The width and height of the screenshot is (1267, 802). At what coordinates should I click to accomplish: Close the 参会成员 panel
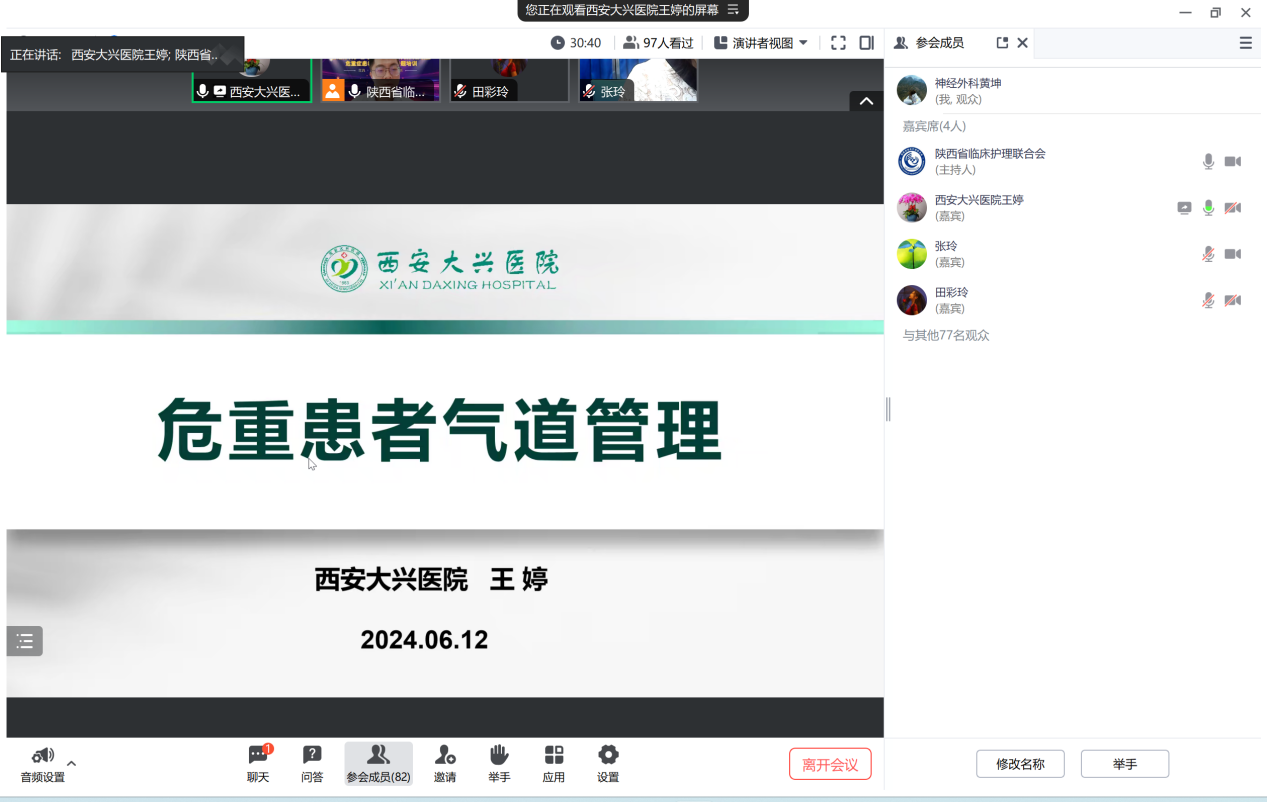click(x=1022, y=43)
